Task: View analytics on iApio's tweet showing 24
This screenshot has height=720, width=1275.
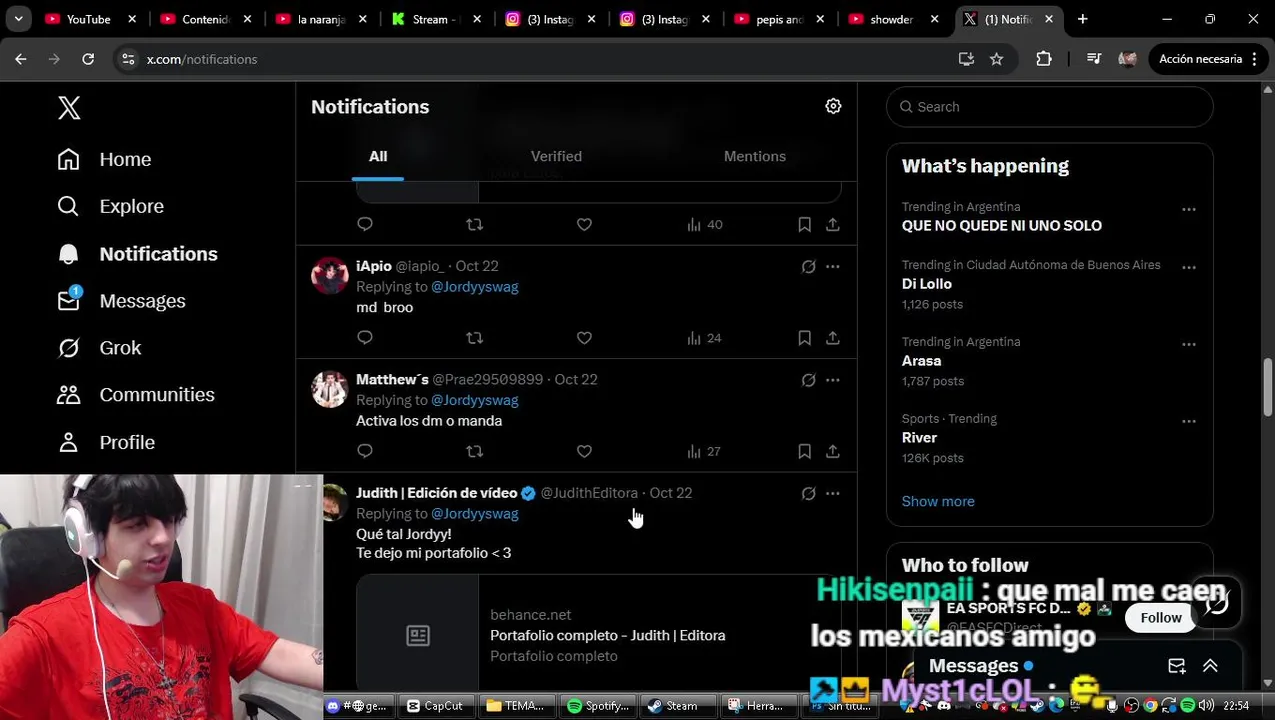Action: (704, 338)
